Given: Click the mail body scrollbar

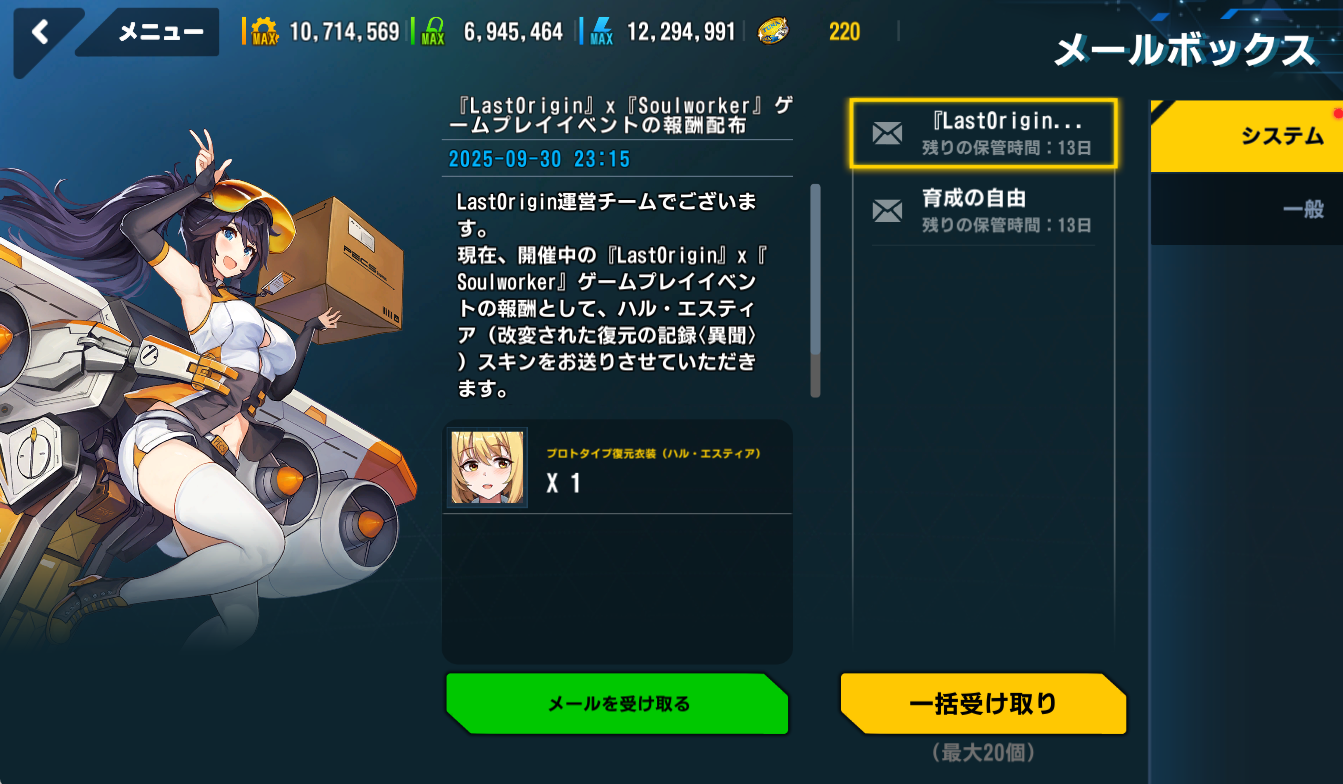Looking at the screenshot, I should pyautogui.click(x=815, y=290).
